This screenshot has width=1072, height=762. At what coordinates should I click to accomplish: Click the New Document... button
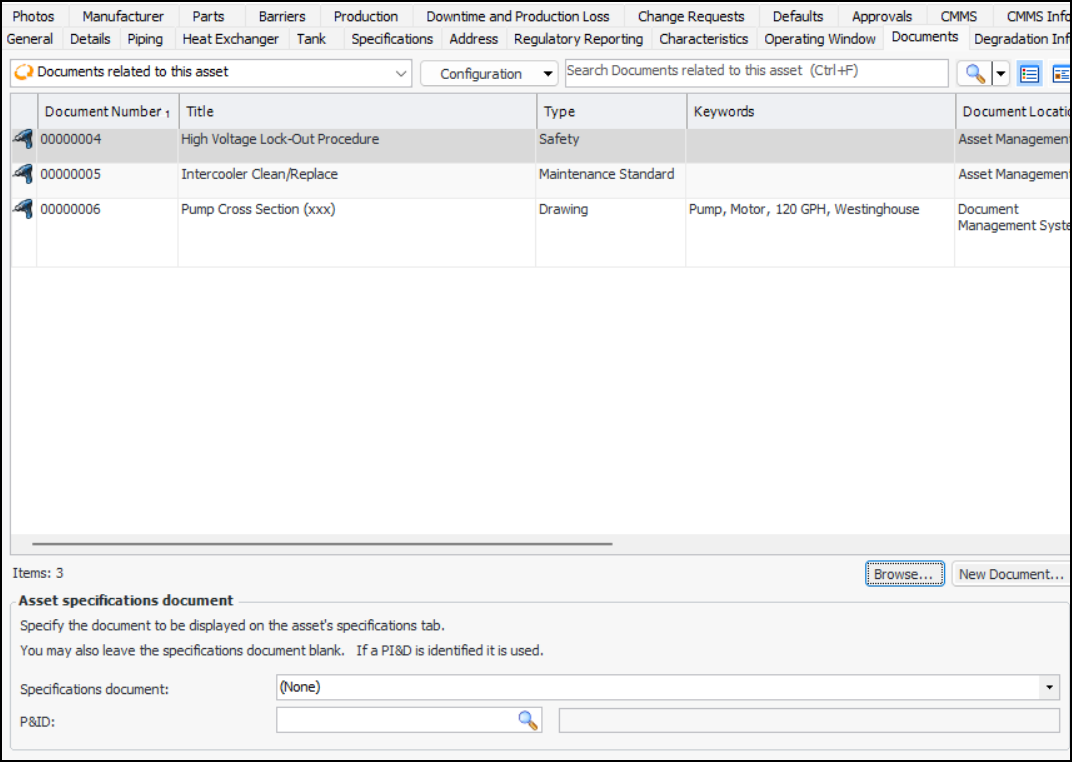click(x=1010, y=574)
